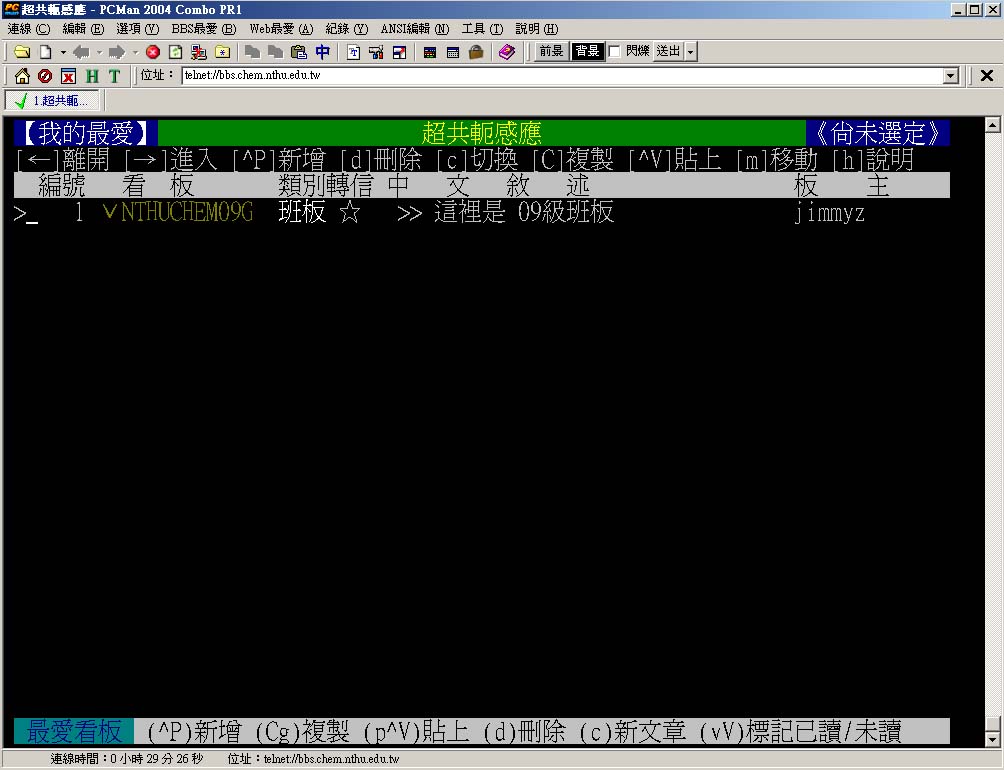Click the blue 中 character icon

(322, 52)
